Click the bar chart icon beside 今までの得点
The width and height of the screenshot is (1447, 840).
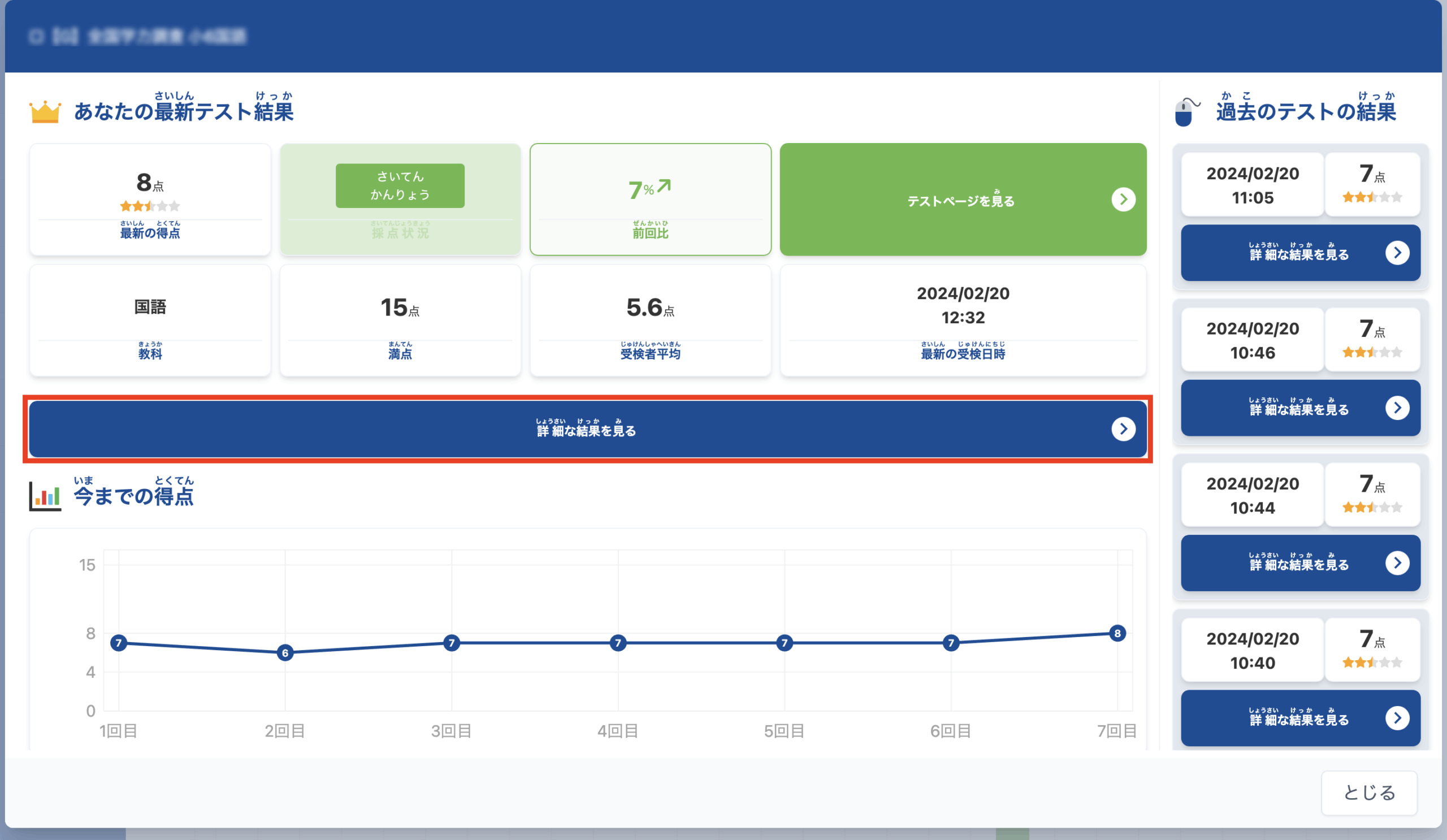point(45,497)
